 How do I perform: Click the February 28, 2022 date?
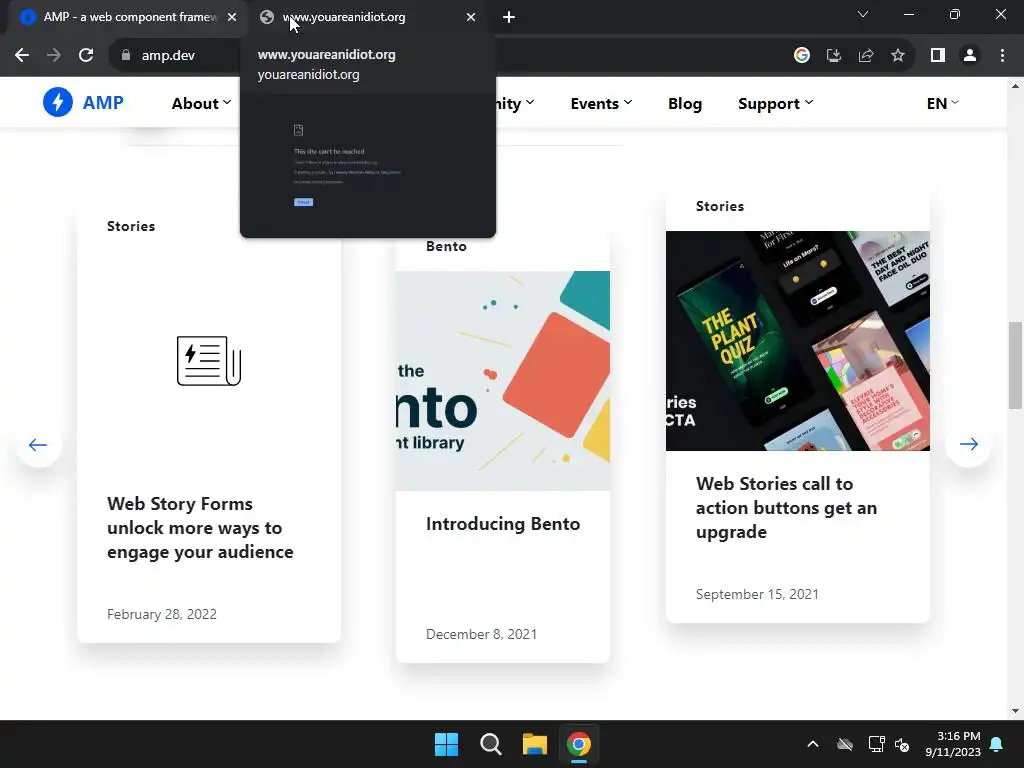click(162, 614)
